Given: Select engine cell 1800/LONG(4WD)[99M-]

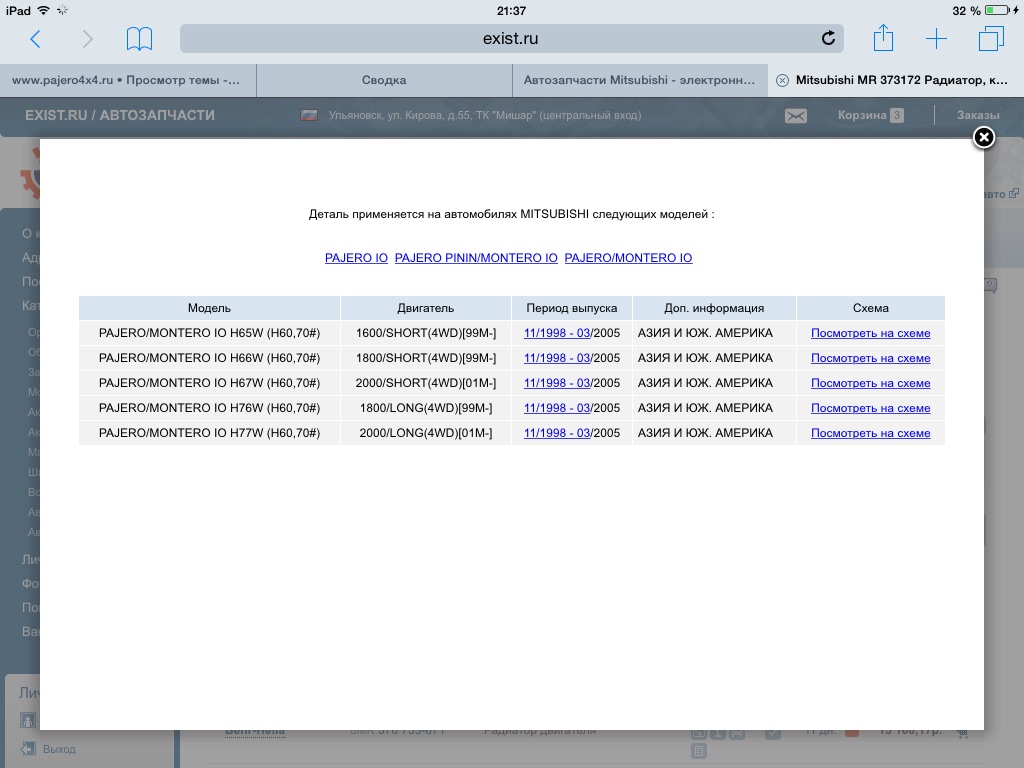Looking at the screenshot, I should click(426, 408).
